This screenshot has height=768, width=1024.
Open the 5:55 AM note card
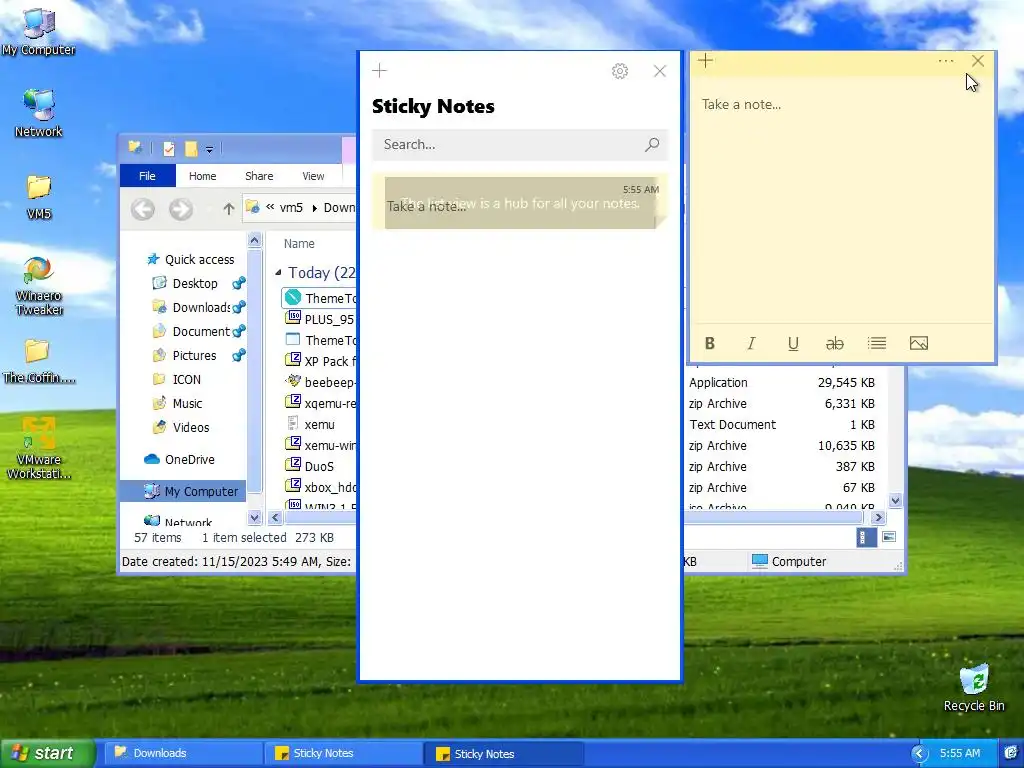pyautogui.click(x=520, y=202)
